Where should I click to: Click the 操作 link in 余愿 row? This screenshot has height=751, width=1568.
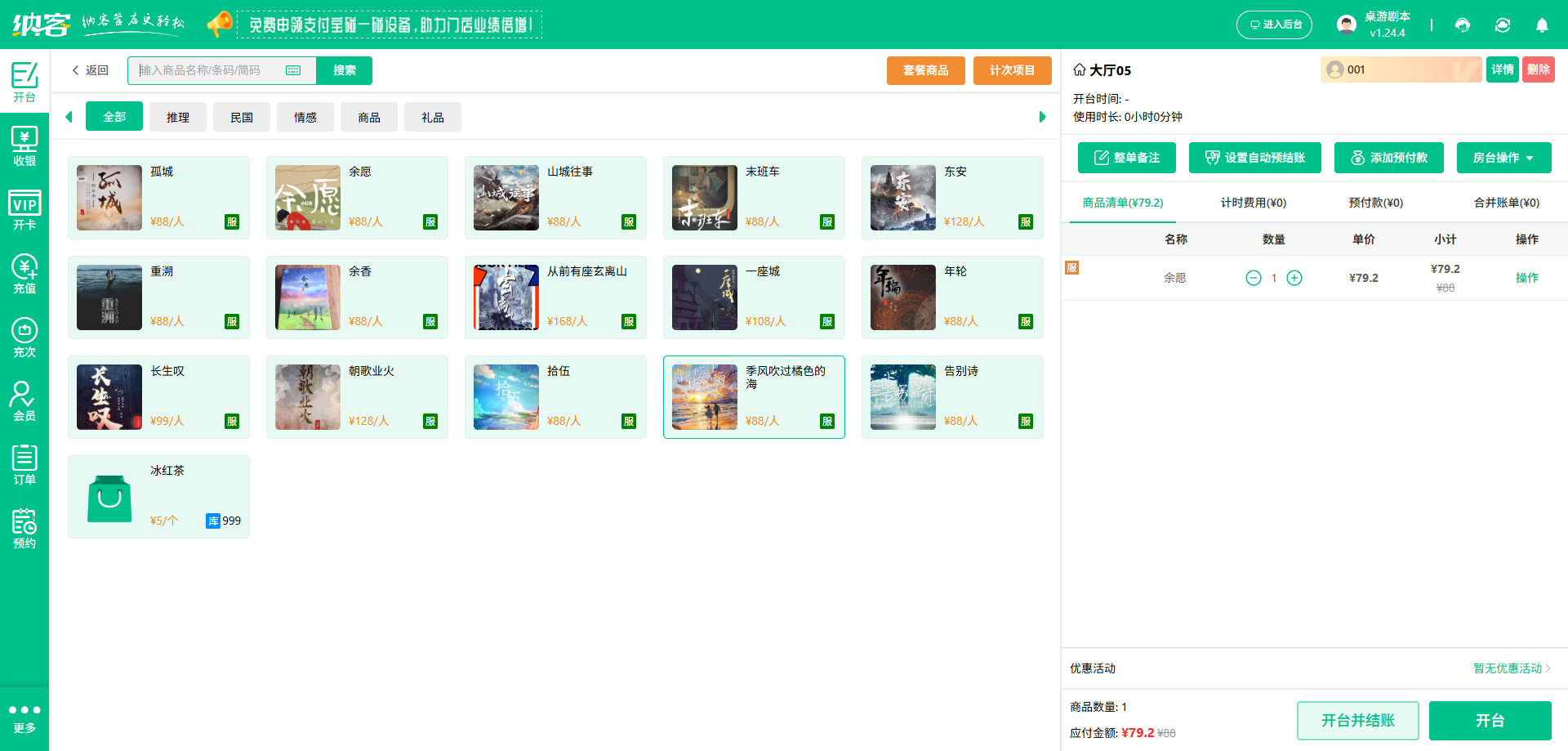point(1527,278)
